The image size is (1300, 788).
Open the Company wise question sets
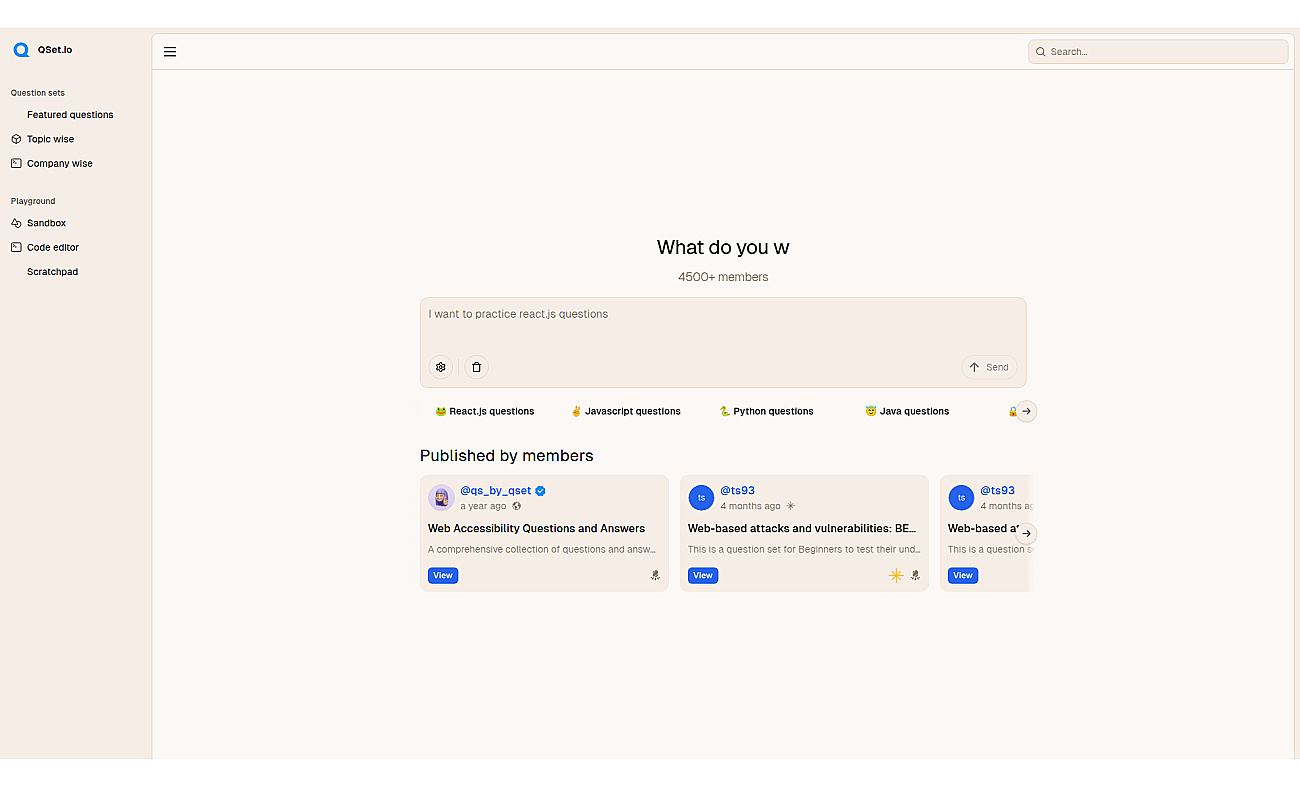coord(60,163)
